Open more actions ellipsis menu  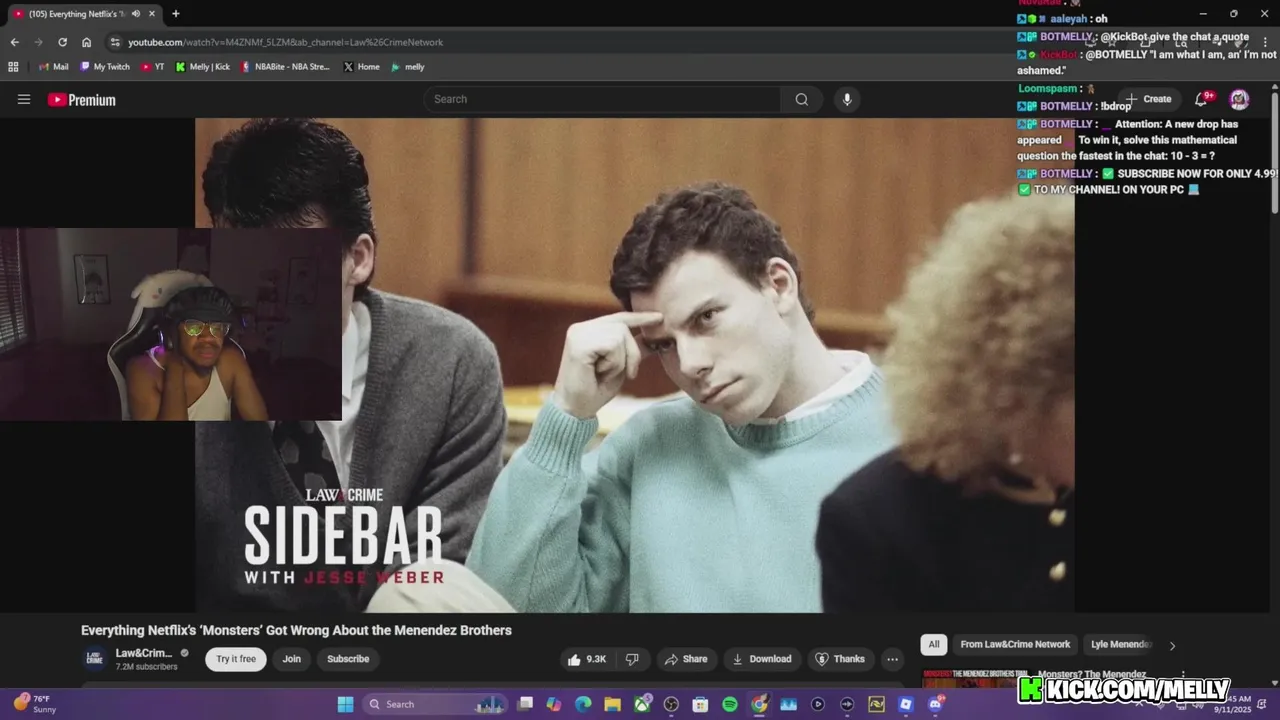pos(892,659)
